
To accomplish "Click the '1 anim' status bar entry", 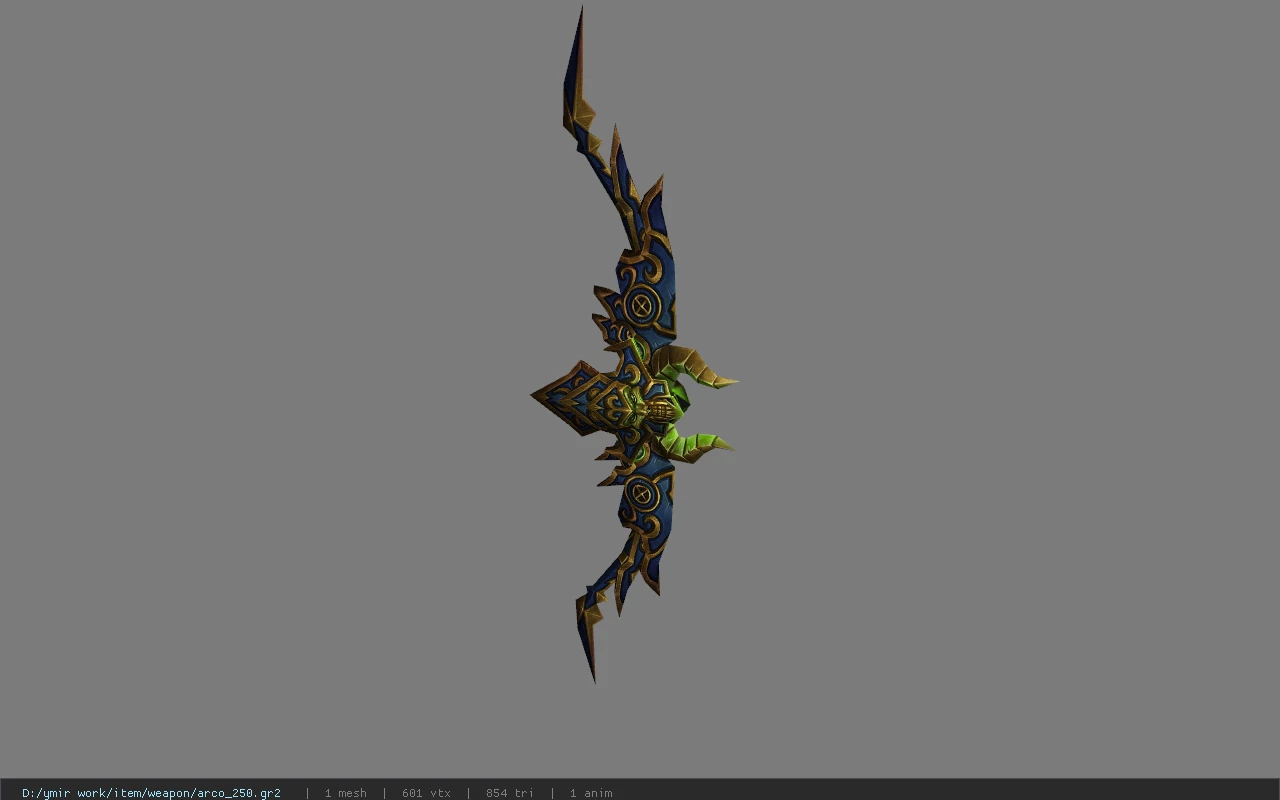I will coord(591,793).
